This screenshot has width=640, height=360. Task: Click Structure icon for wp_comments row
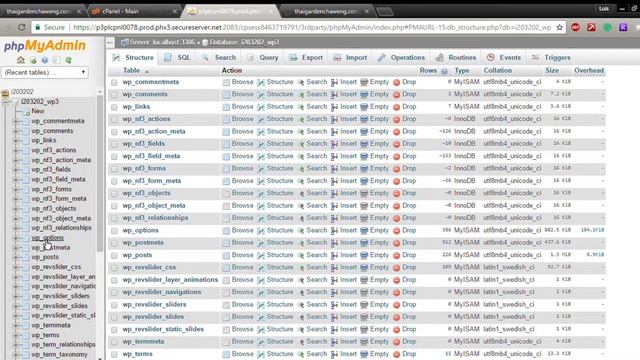tap(261, 95)
